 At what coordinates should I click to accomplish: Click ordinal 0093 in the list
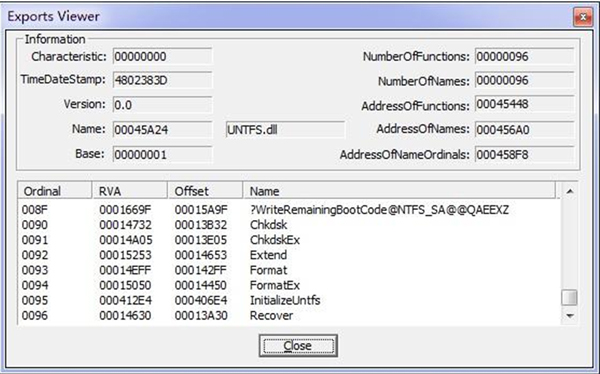[x=35, y=270]
